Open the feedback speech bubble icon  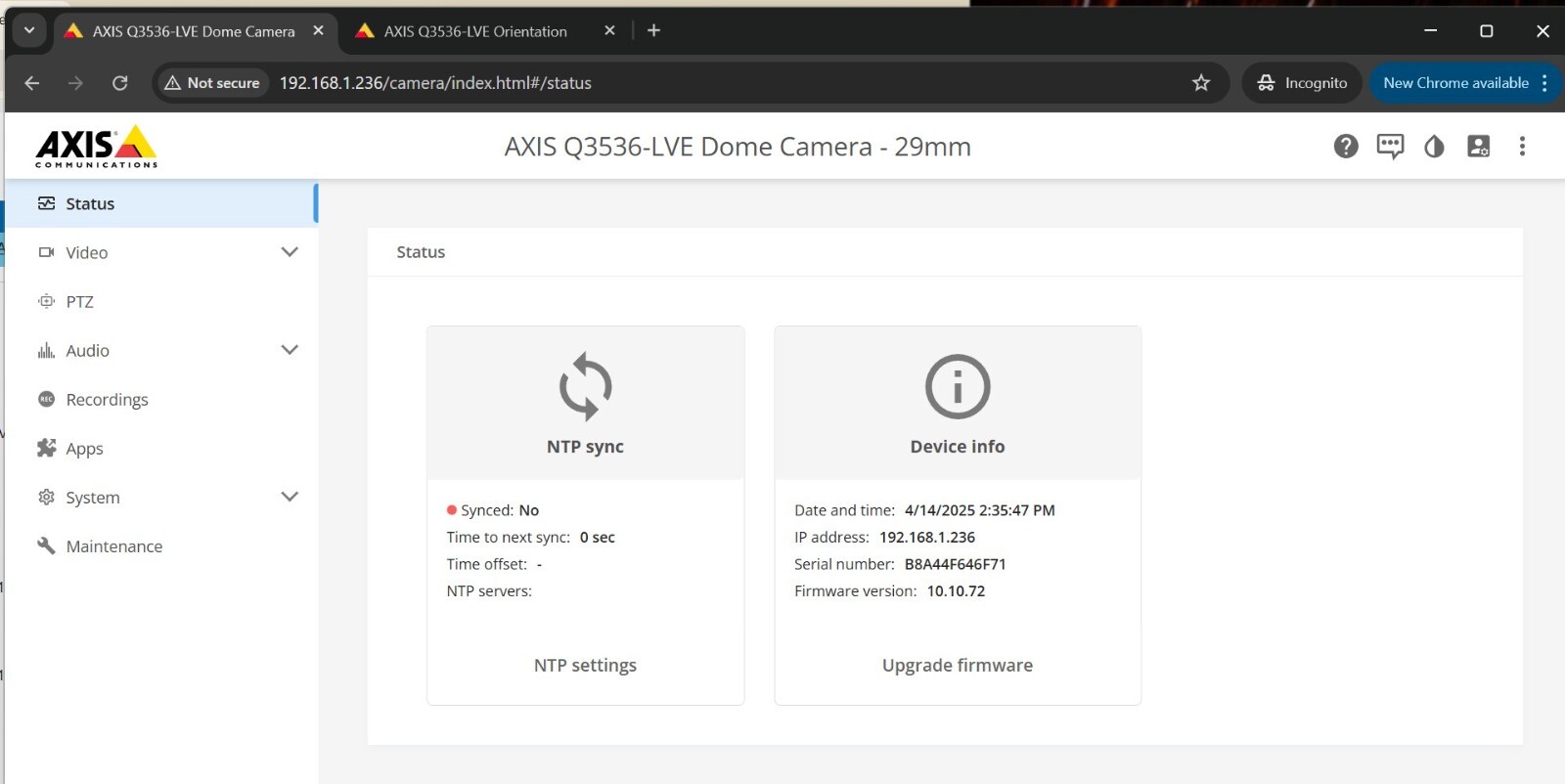click(x=1390, y=147)
